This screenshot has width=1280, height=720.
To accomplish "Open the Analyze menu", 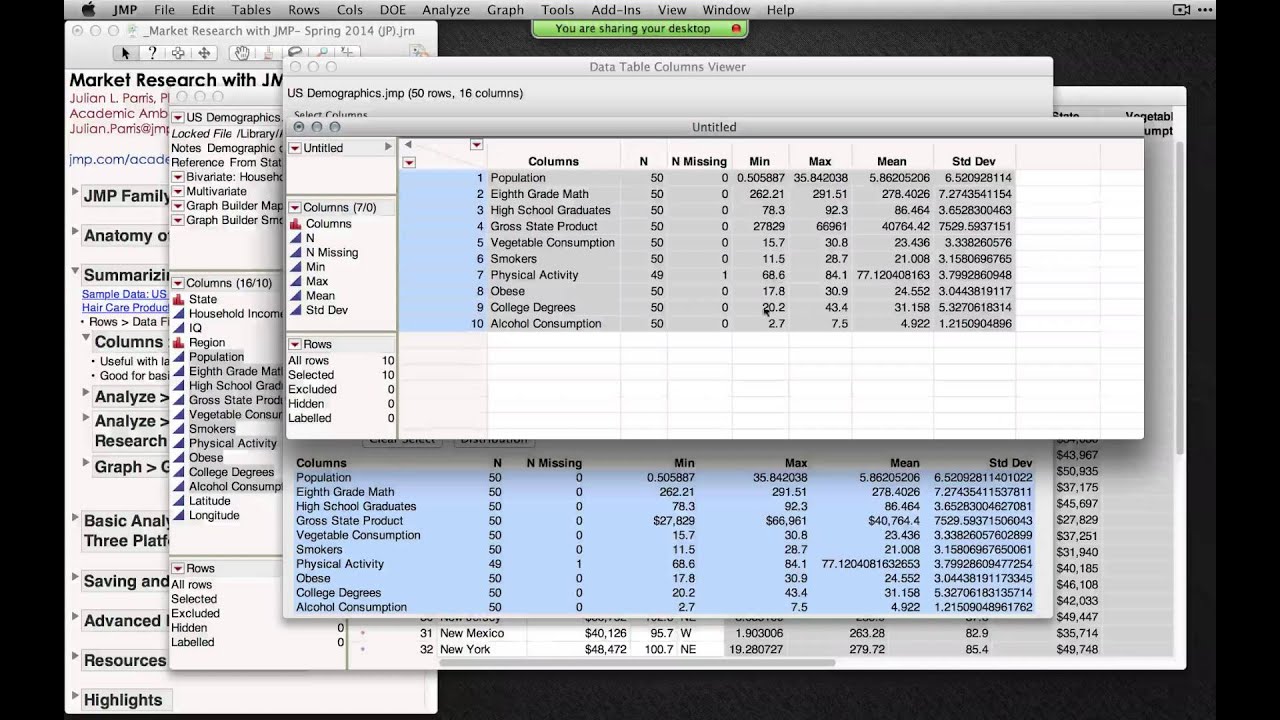I will pyautogui.click(x=446, y=10).
